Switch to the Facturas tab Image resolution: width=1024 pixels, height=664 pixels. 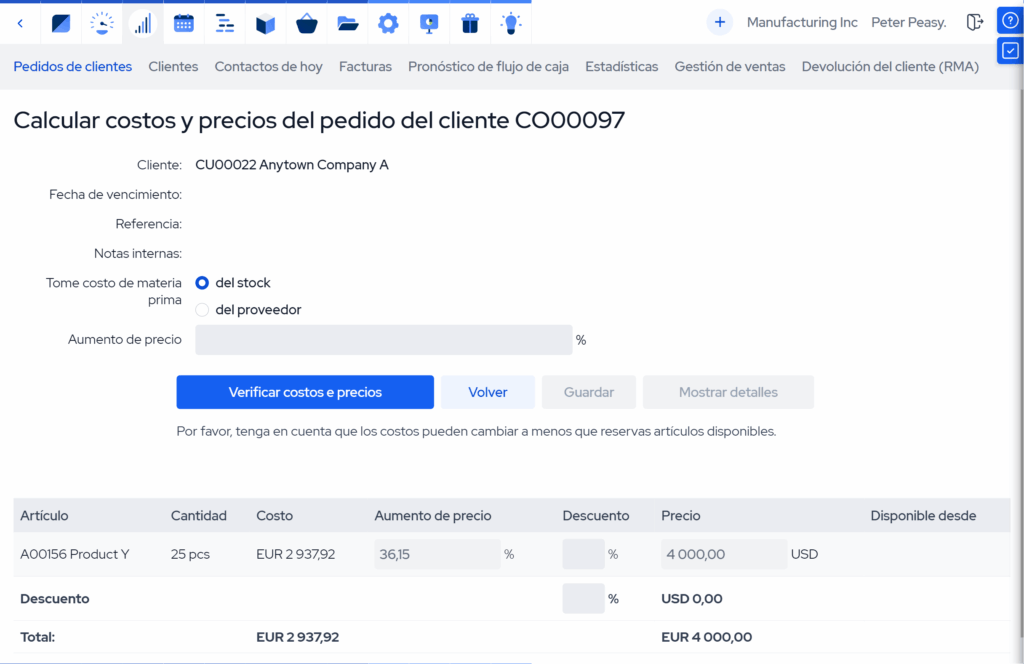click(365, 66)
